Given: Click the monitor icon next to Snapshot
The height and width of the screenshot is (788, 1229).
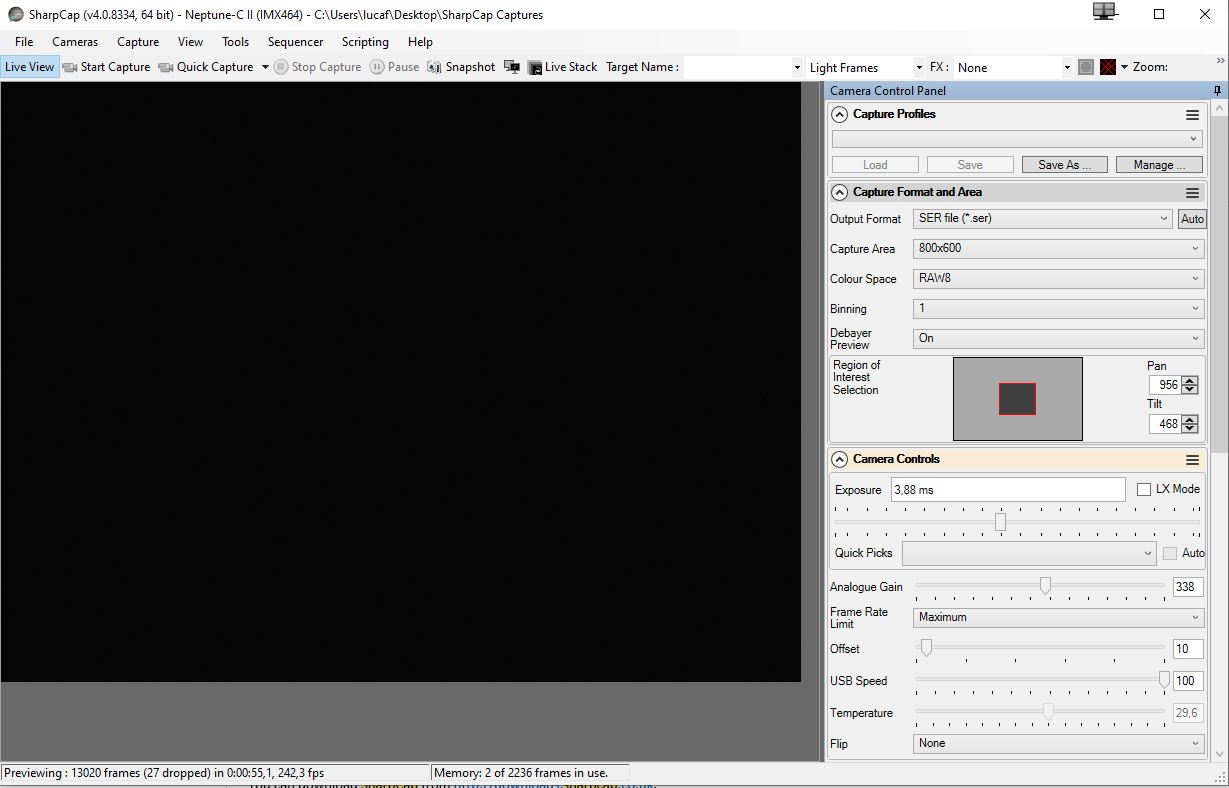Looking at the screenshot, I should point(512,67).
